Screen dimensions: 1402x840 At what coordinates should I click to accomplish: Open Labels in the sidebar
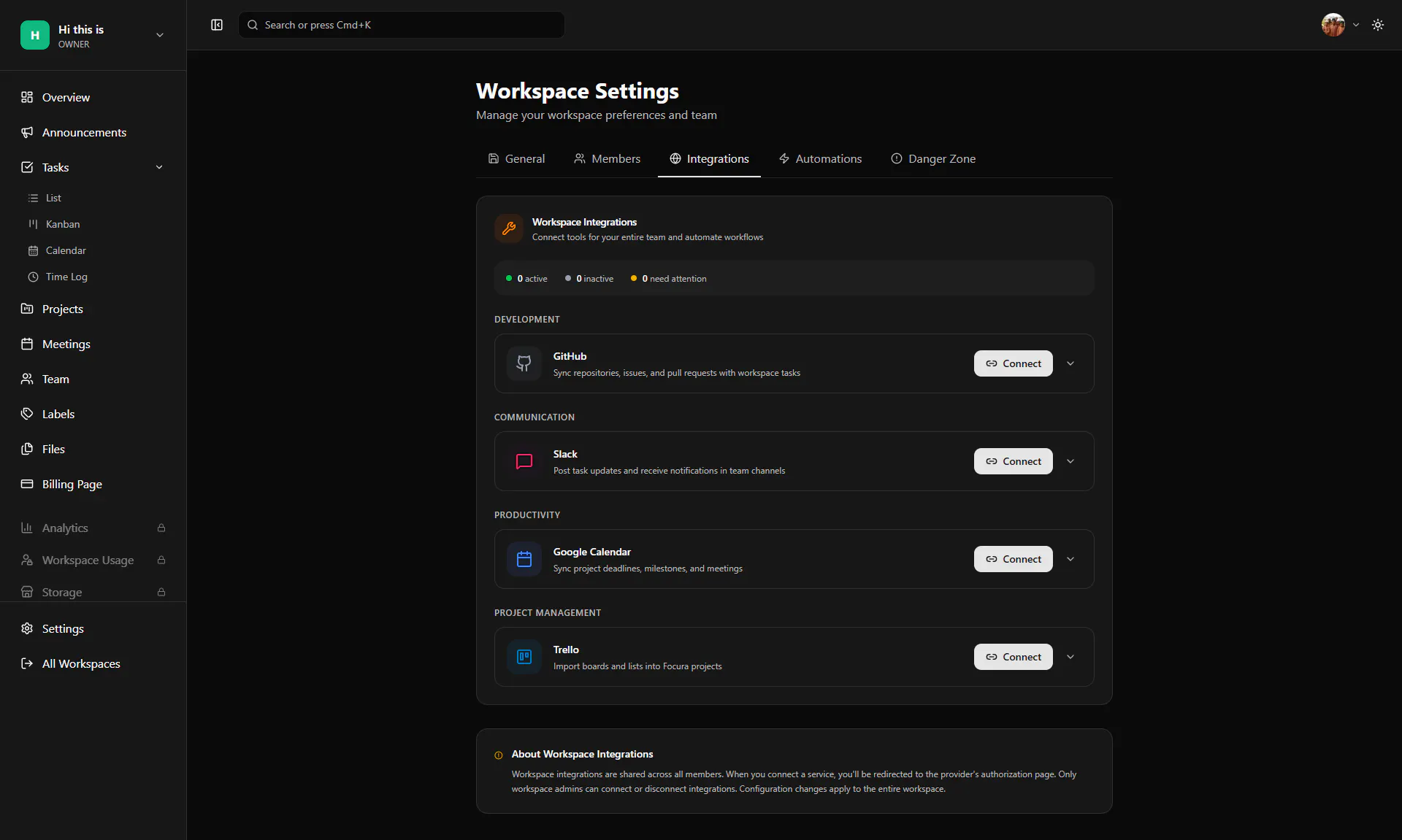(x=93, y=414)
